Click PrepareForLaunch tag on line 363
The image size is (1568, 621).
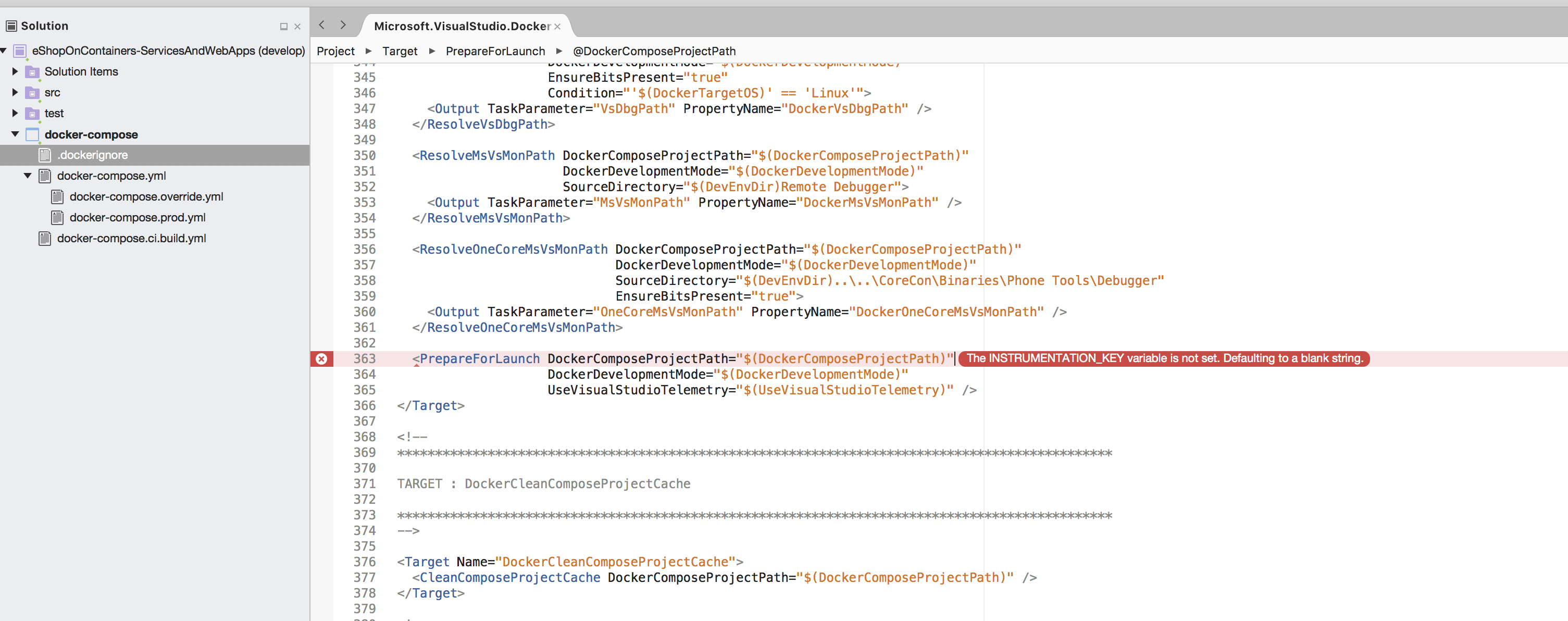[x=480, y=358]
